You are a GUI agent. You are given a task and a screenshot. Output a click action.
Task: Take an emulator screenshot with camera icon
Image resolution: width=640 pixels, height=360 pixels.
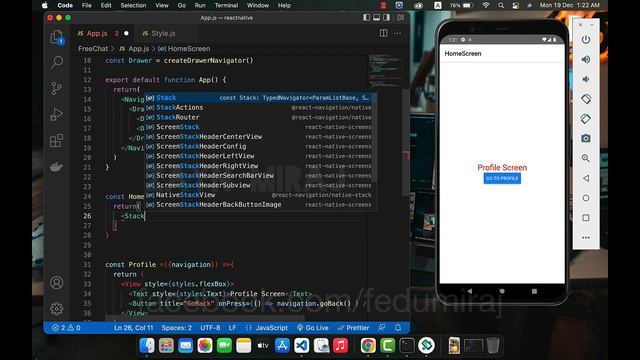coord(585,138)
